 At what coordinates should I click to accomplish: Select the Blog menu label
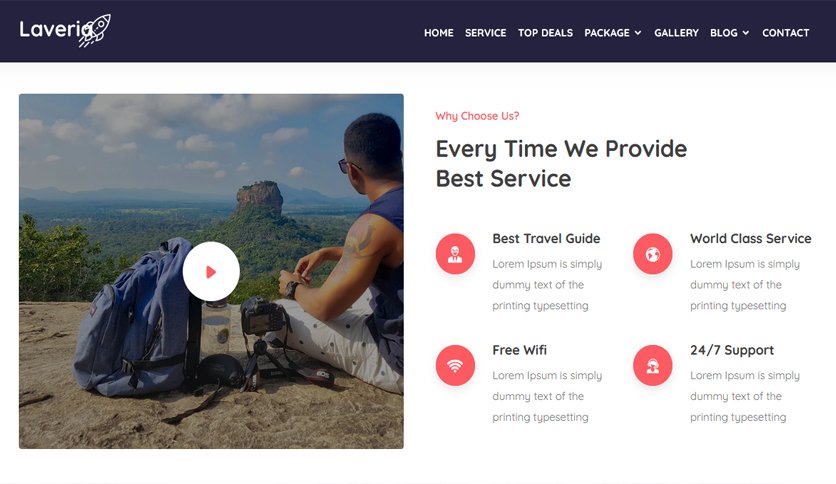(x=724, y=33)
